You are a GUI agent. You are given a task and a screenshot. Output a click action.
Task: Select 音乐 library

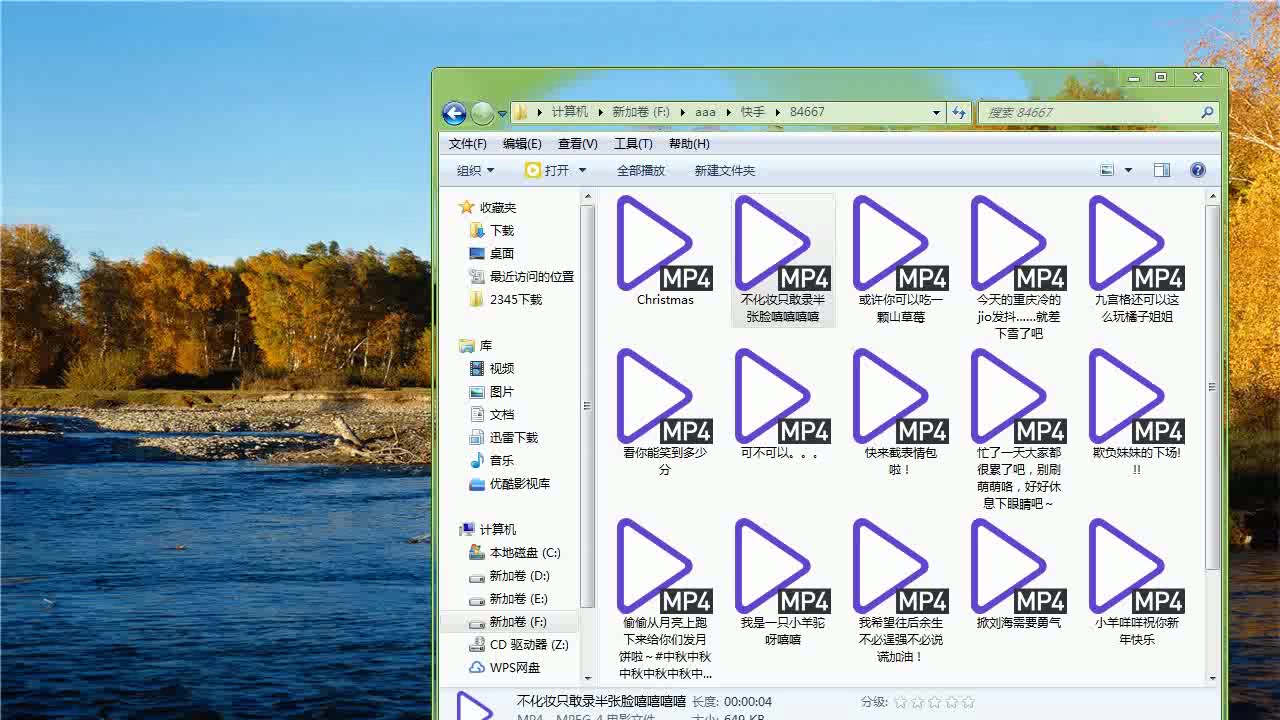pyautogui.click(x=491, y=460)
